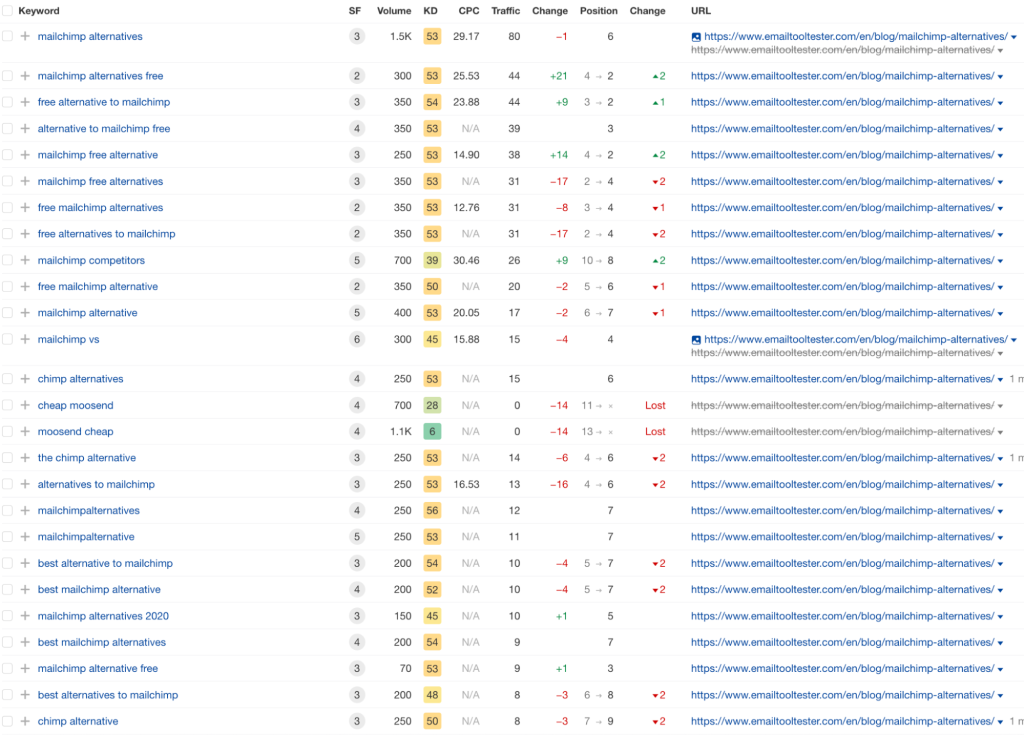Click plus icon beside 'free mailchimp alternatives'
Viewport: 1024px width, 735px height.
tap(25, 207)
